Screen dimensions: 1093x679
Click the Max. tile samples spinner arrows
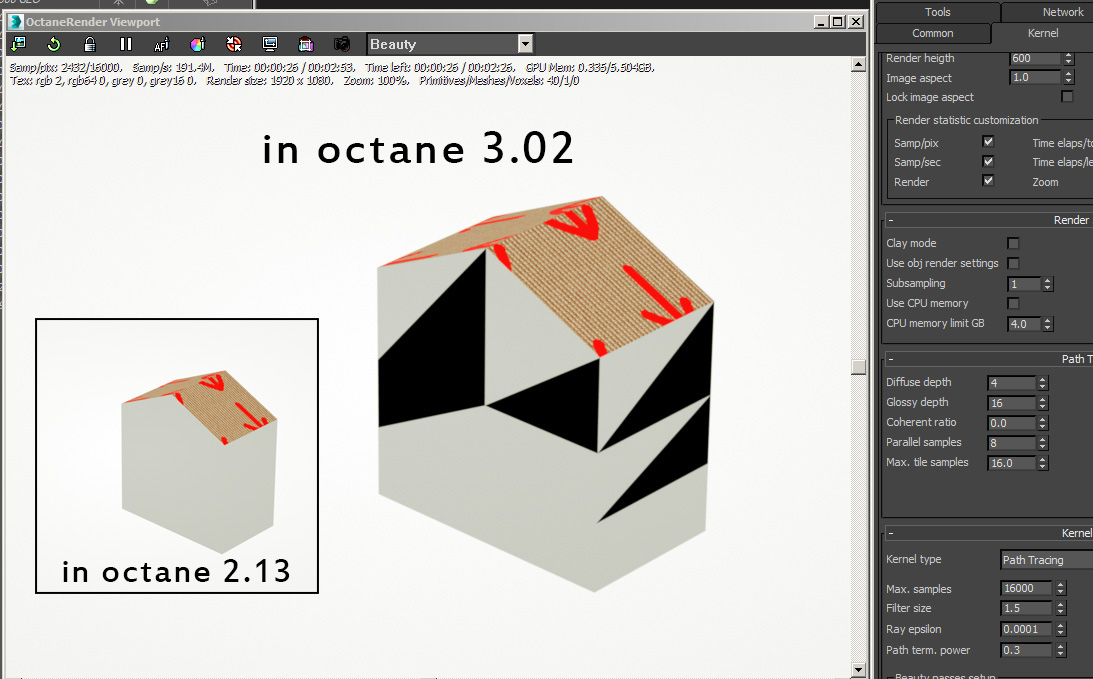point(1043,463)
